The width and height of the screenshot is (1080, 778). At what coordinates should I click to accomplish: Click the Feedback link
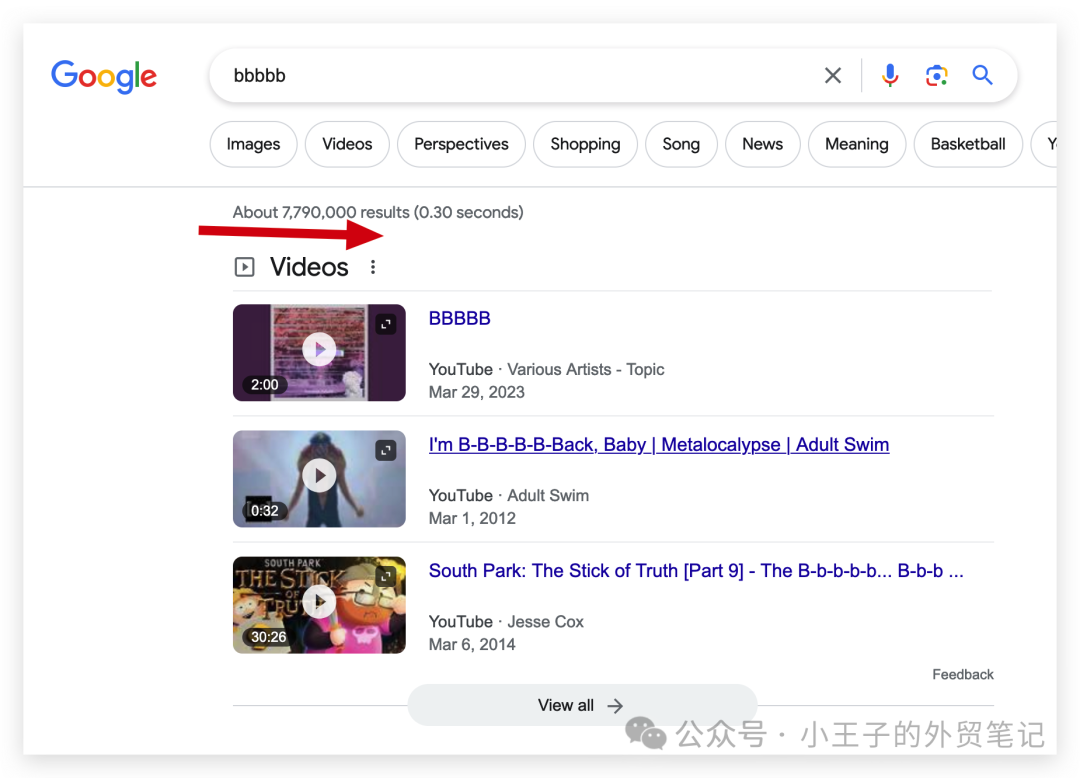click(962, 674)
